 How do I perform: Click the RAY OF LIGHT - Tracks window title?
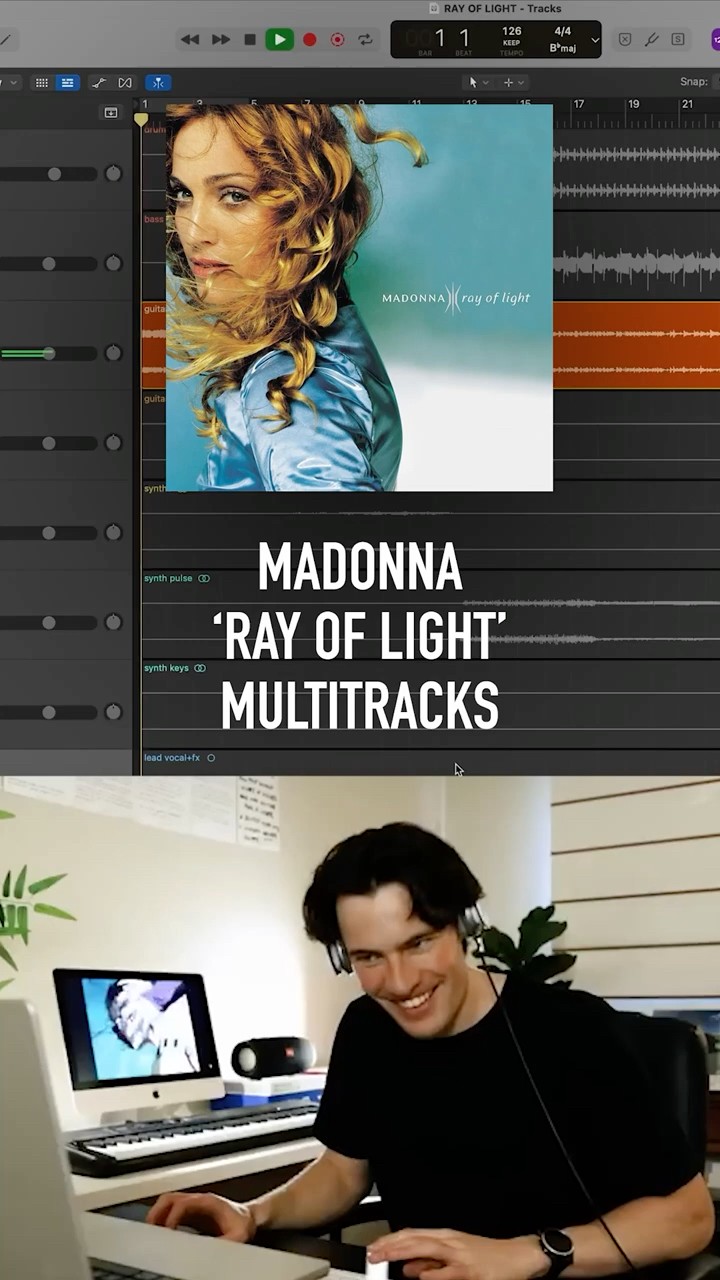502,9
